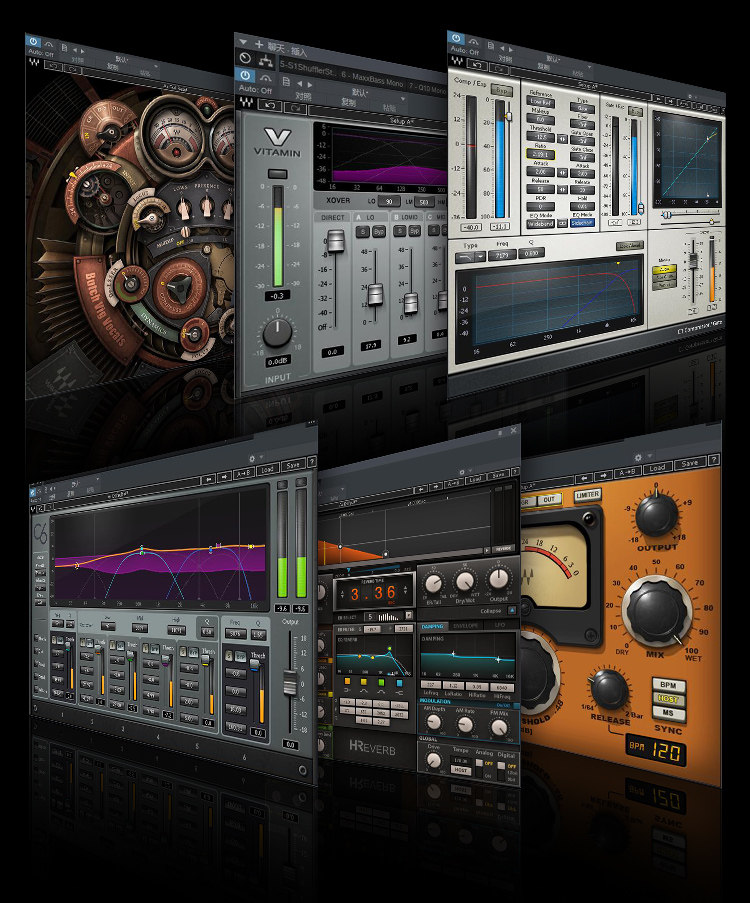Image resolution: width=750 pixels, height=903 pixels.
Task: Click the XOVER LO value 90 field
Action: [390, 202]
